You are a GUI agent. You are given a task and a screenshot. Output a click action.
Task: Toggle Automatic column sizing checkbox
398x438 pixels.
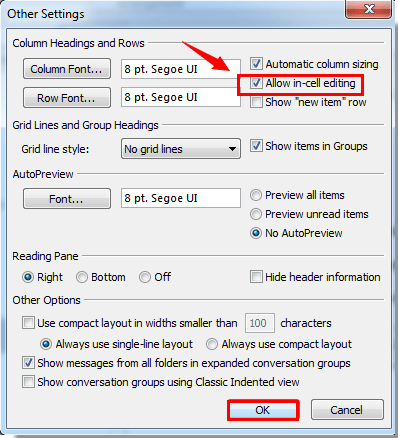[256, 64]
